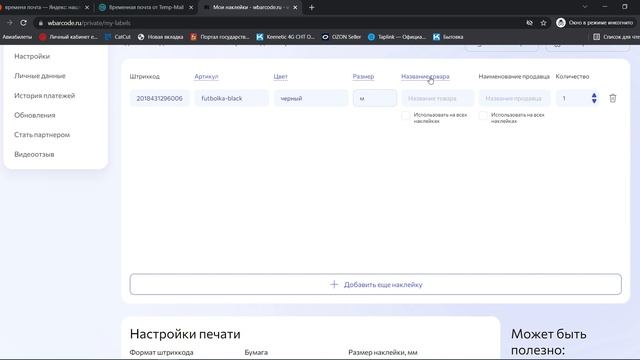Open the Keenetic 4G bookmark
Image resolution: width=640 pixels, height=360 pixels.
click(286, 37)
